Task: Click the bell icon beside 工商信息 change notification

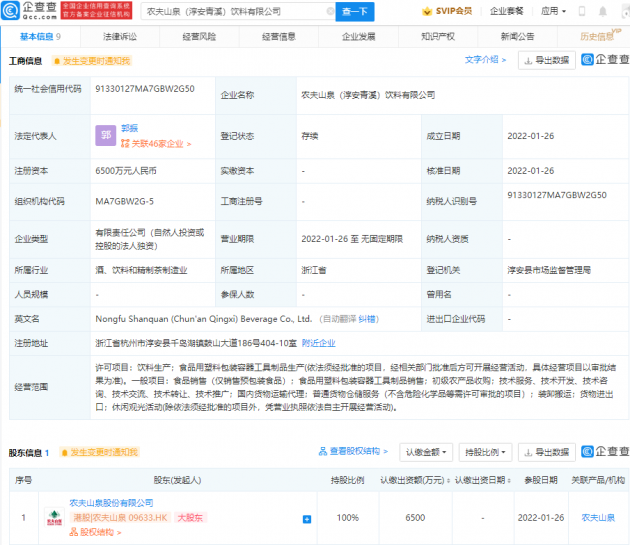Action: coord(57,60)
